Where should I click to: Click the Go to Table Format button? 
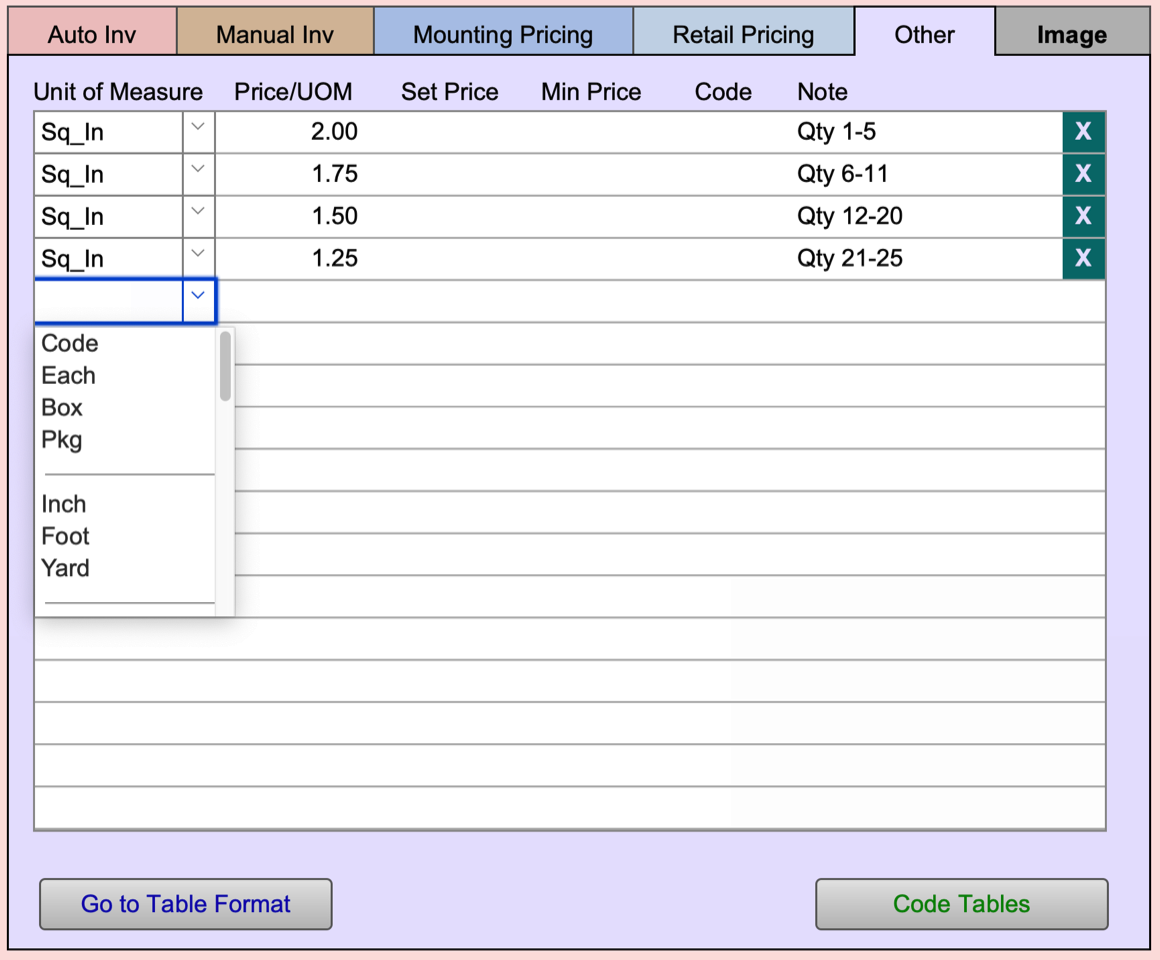tap(186, 904)
